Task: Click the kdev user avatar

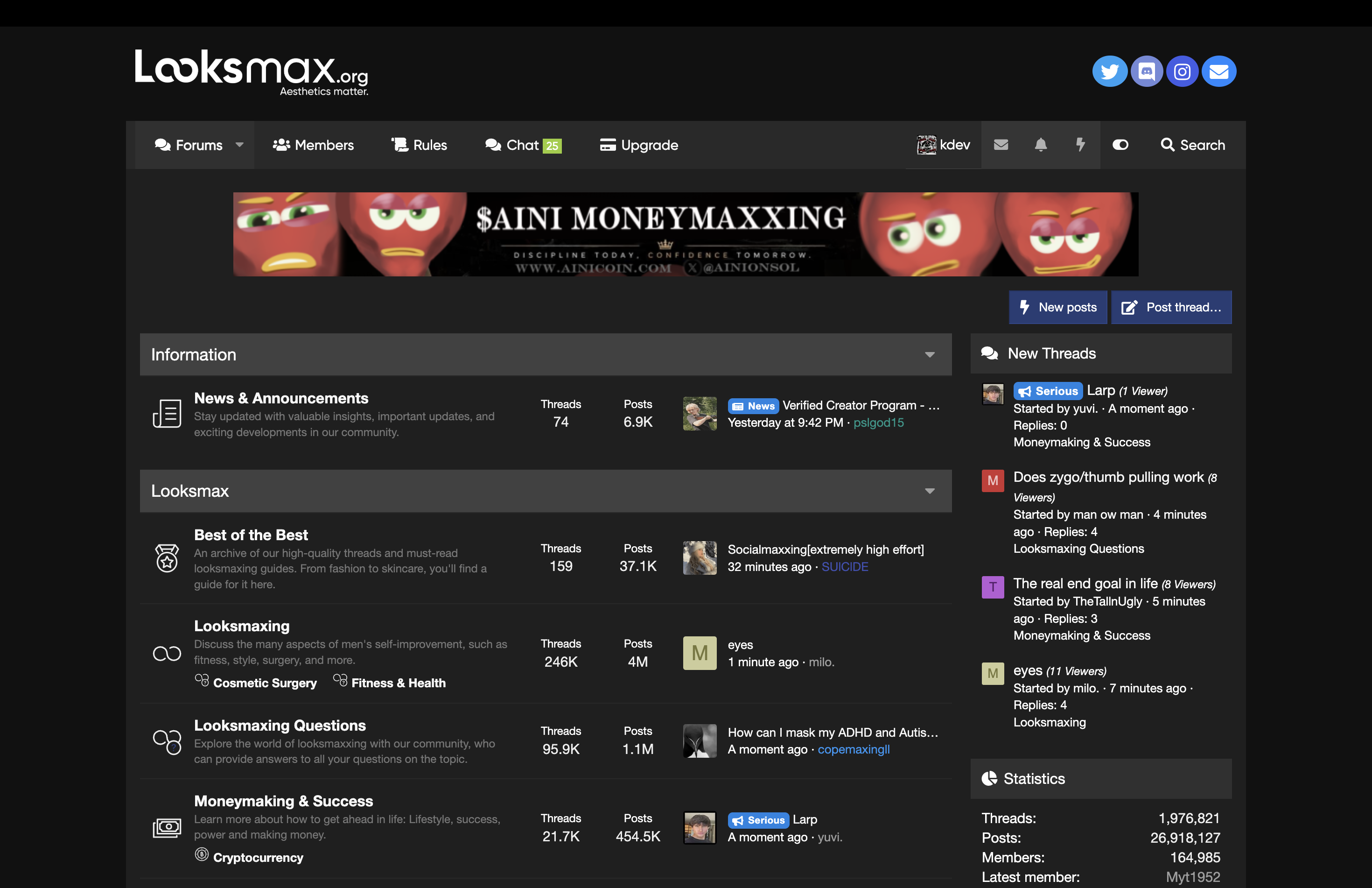Action: [x=927, y=145]
